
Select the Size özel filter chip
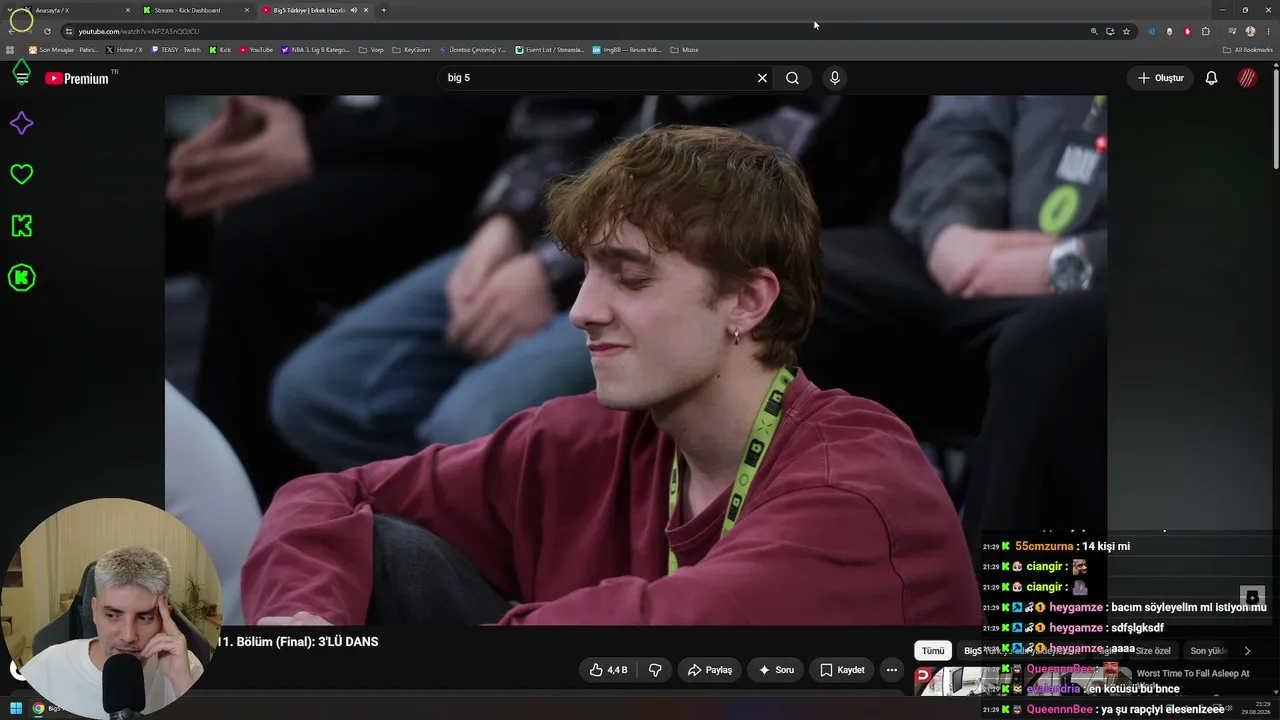point(1153,651)
